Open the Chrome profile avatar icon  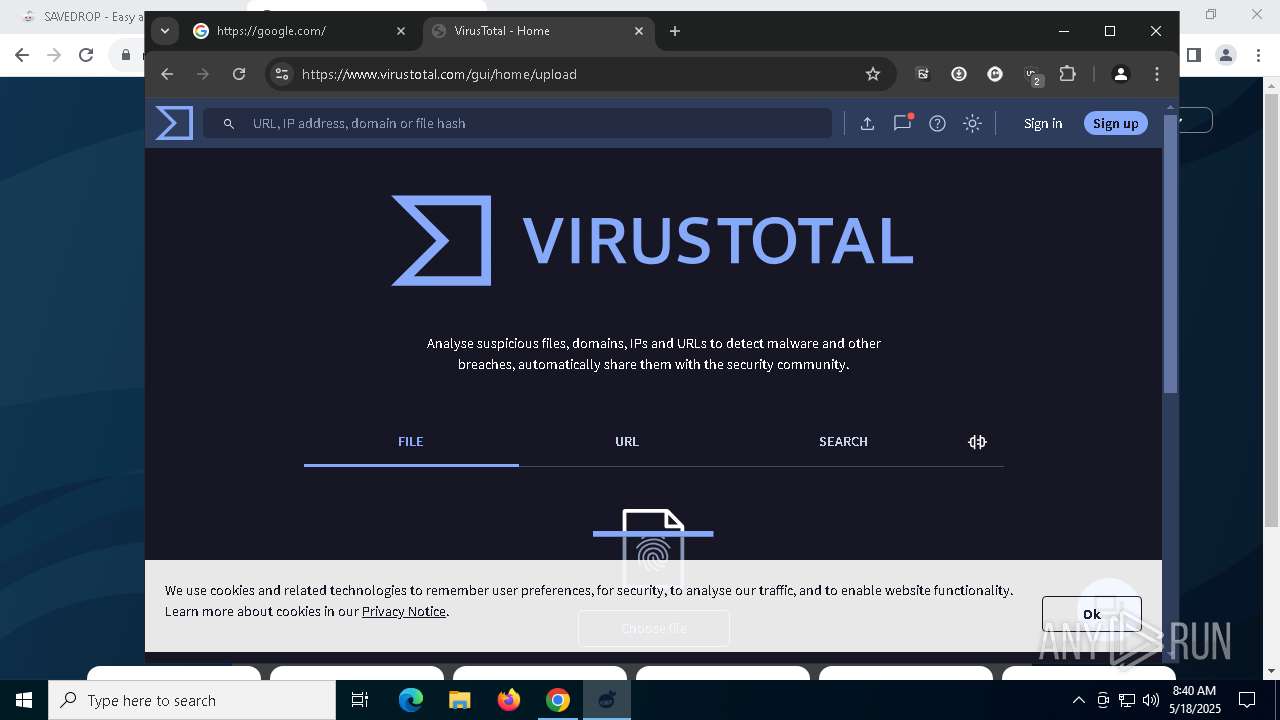point(1121,74)
